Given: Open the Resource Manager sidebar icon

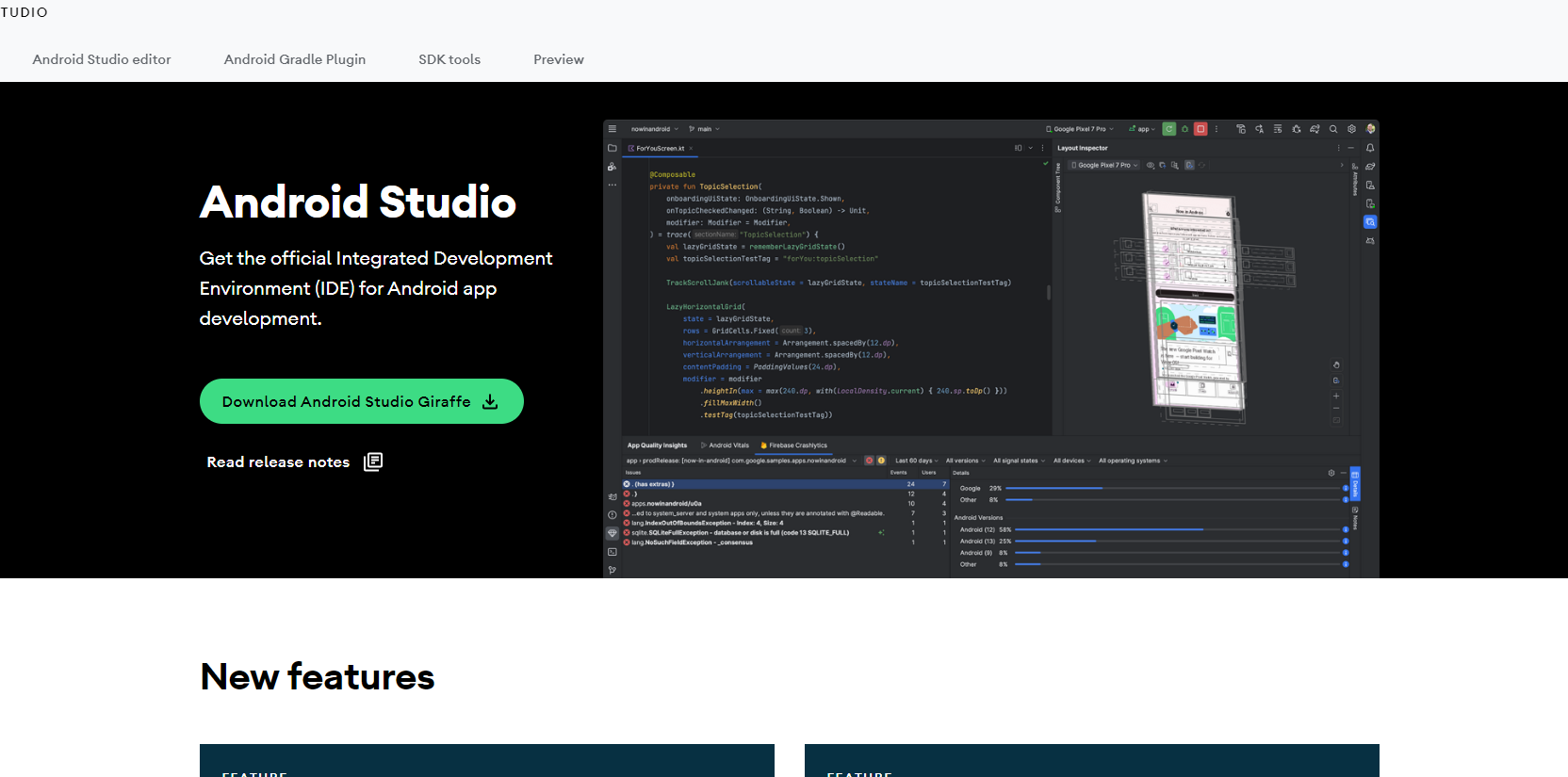Looking at the screenshot, I should point(612,167).
